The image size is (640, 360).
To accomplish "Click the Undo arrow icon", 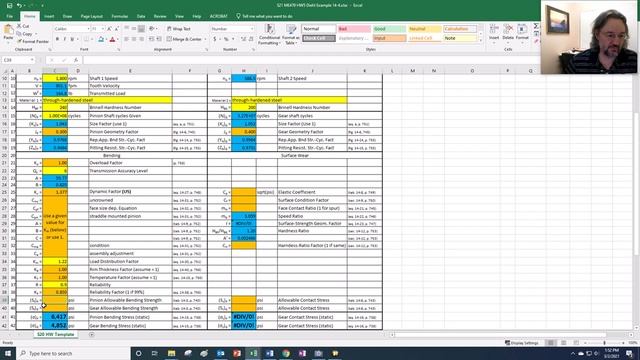I will (19, 5).
